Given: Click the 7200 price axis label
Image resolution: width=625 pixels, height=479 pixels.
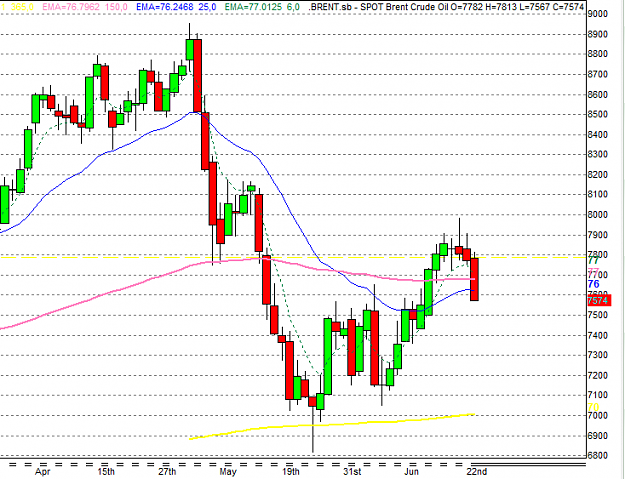Looking at the screenshot, I should click(597, 375).
